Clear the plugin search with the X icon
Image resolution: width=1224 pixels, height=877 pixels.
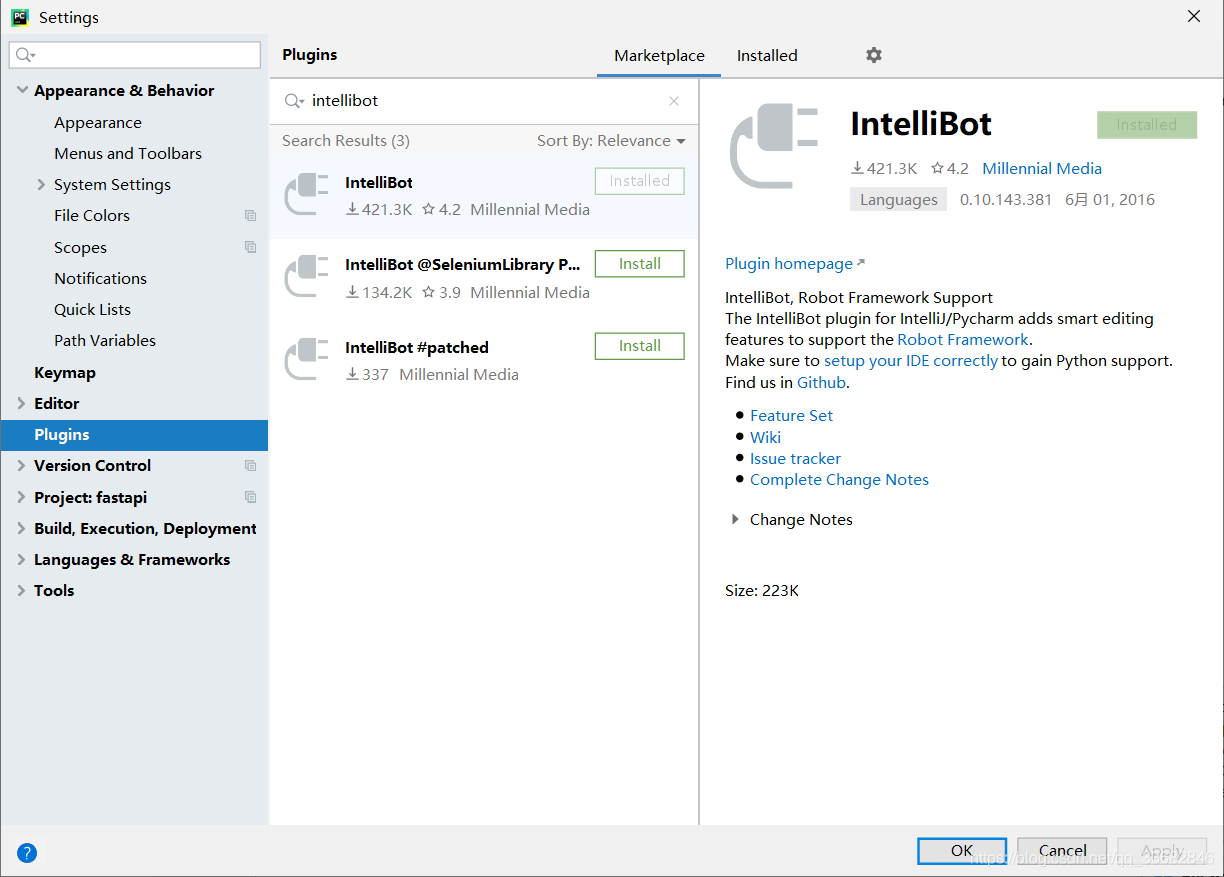pyautogui.click(x=674, y=101)
